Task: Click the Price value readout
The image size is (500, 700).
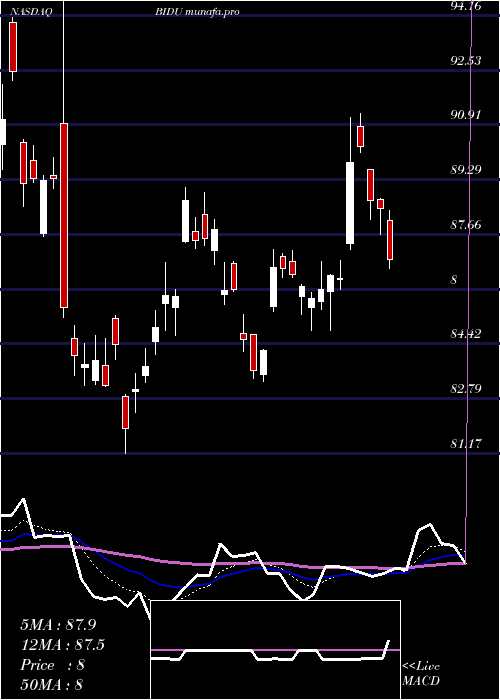Action: [52, 665]
